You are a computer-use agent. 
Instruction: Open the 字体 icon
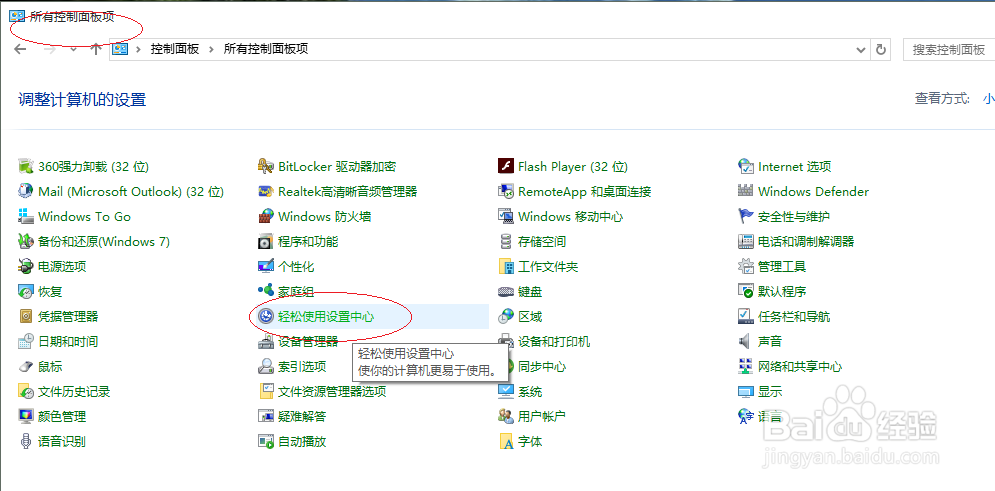[x=506, y=442]
